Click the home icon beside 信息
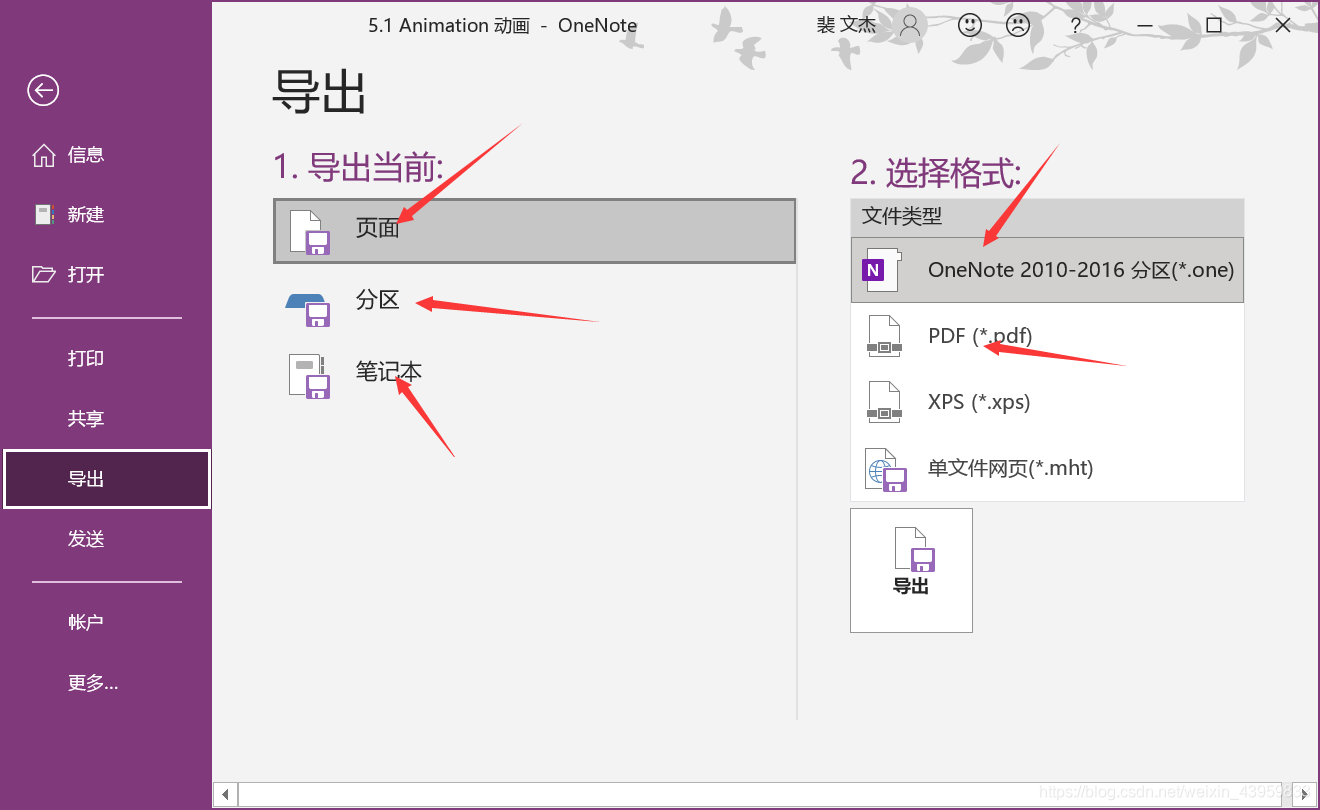1320x810 pixels. (43, 155)
